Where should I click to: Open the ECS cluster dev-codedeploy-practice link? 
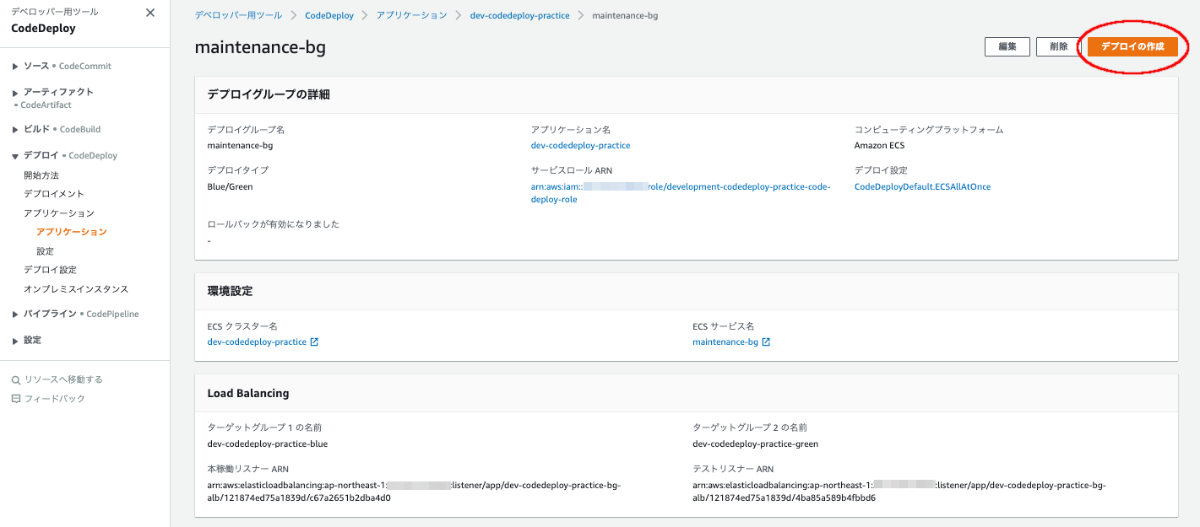click(x=256, y=342)
